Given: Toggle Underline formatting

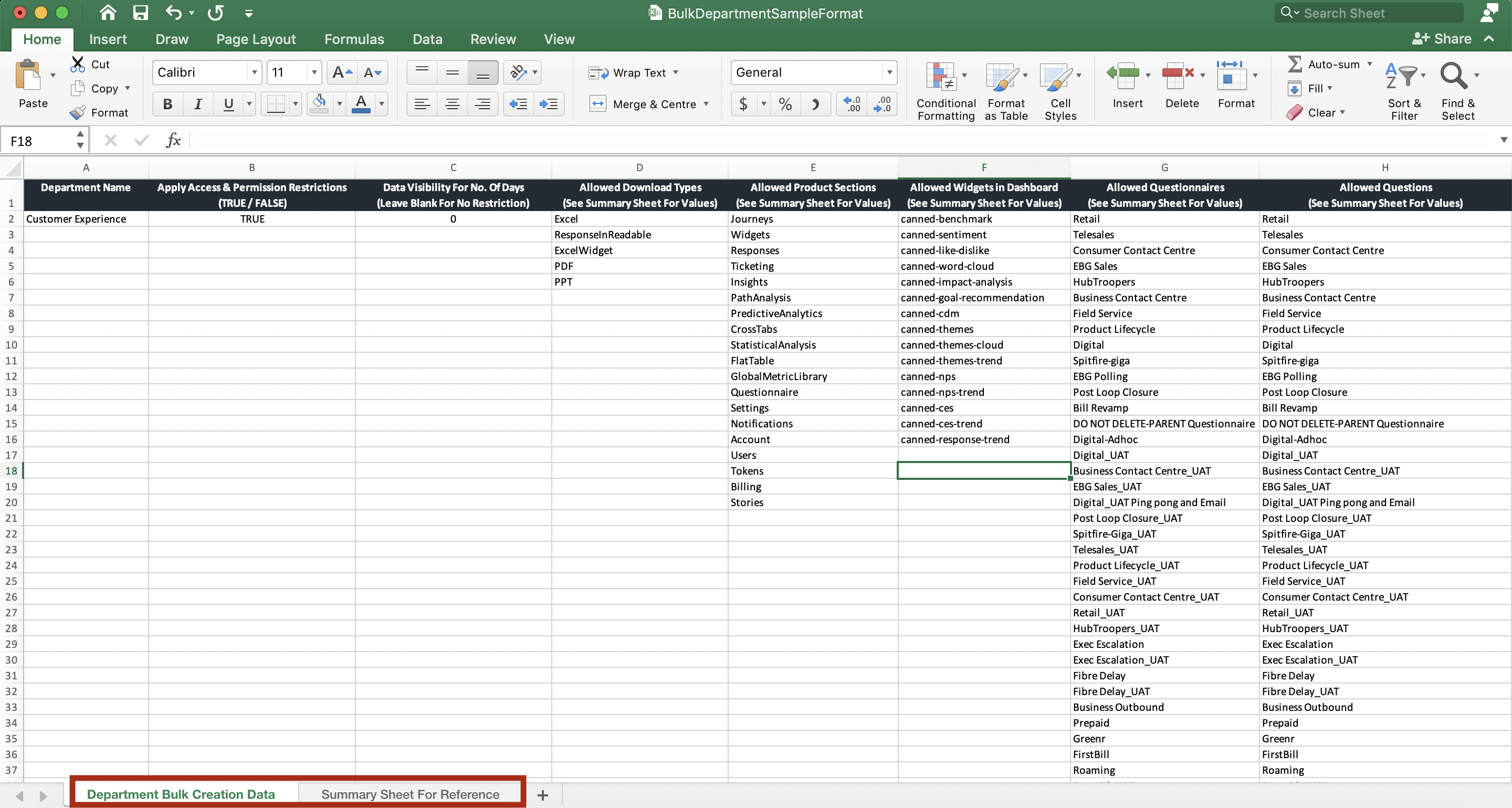Looking at the screenshot, I should pyautogui.click(x=228, y=104).
